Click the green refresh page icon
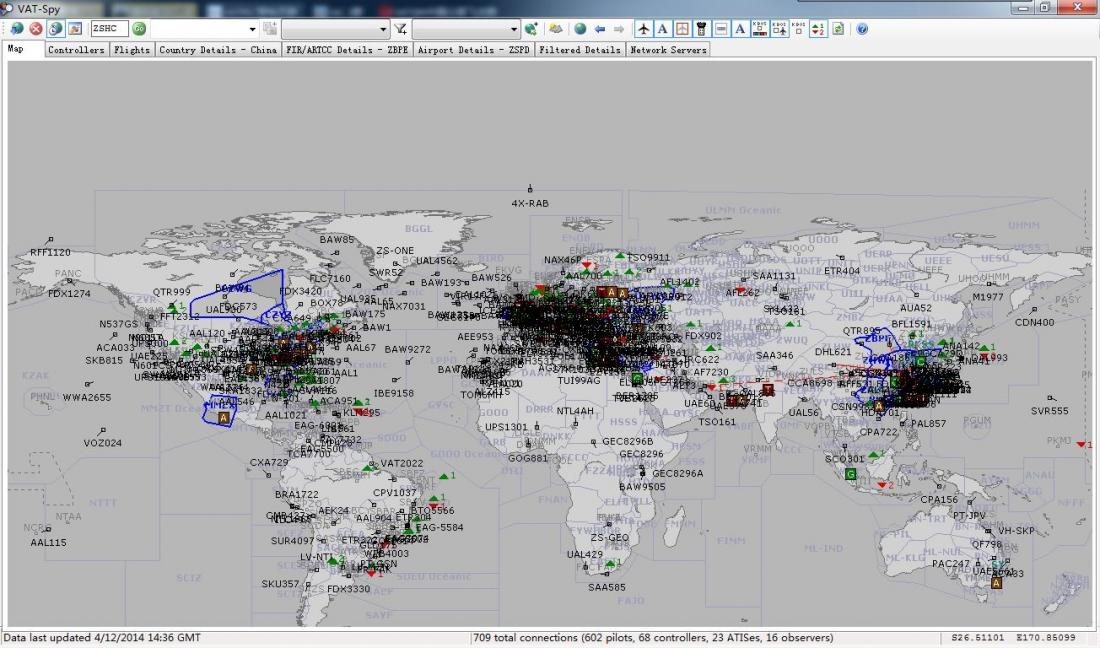 click(838, 29)
